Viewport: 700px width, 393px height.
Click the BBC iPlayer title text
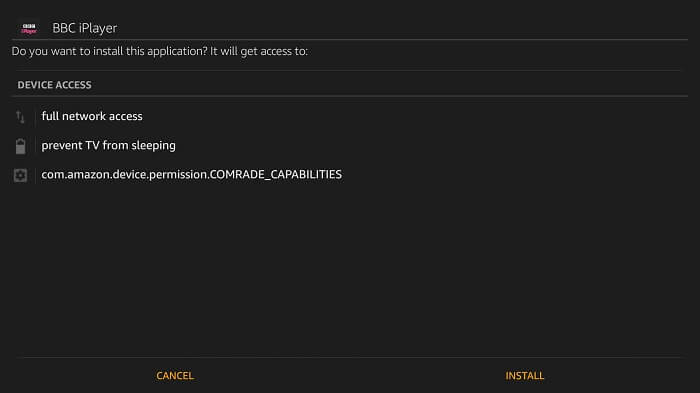coord(85,28)
